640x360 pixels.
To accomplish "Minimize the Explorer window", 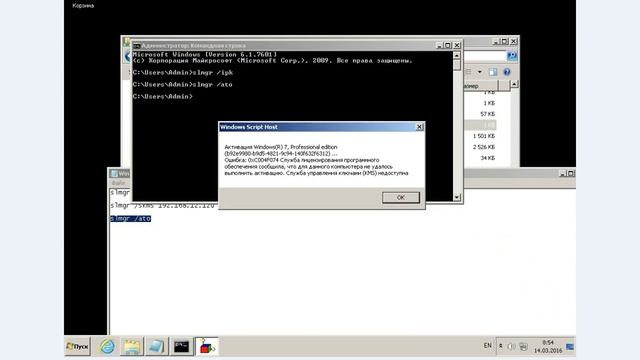I will coord(496,42).
